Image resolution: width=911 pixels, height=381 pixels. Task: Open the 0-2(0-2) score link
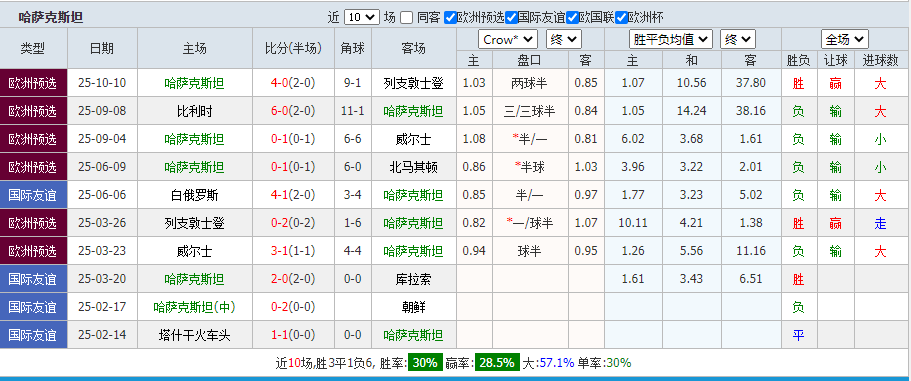coord(293,222)
